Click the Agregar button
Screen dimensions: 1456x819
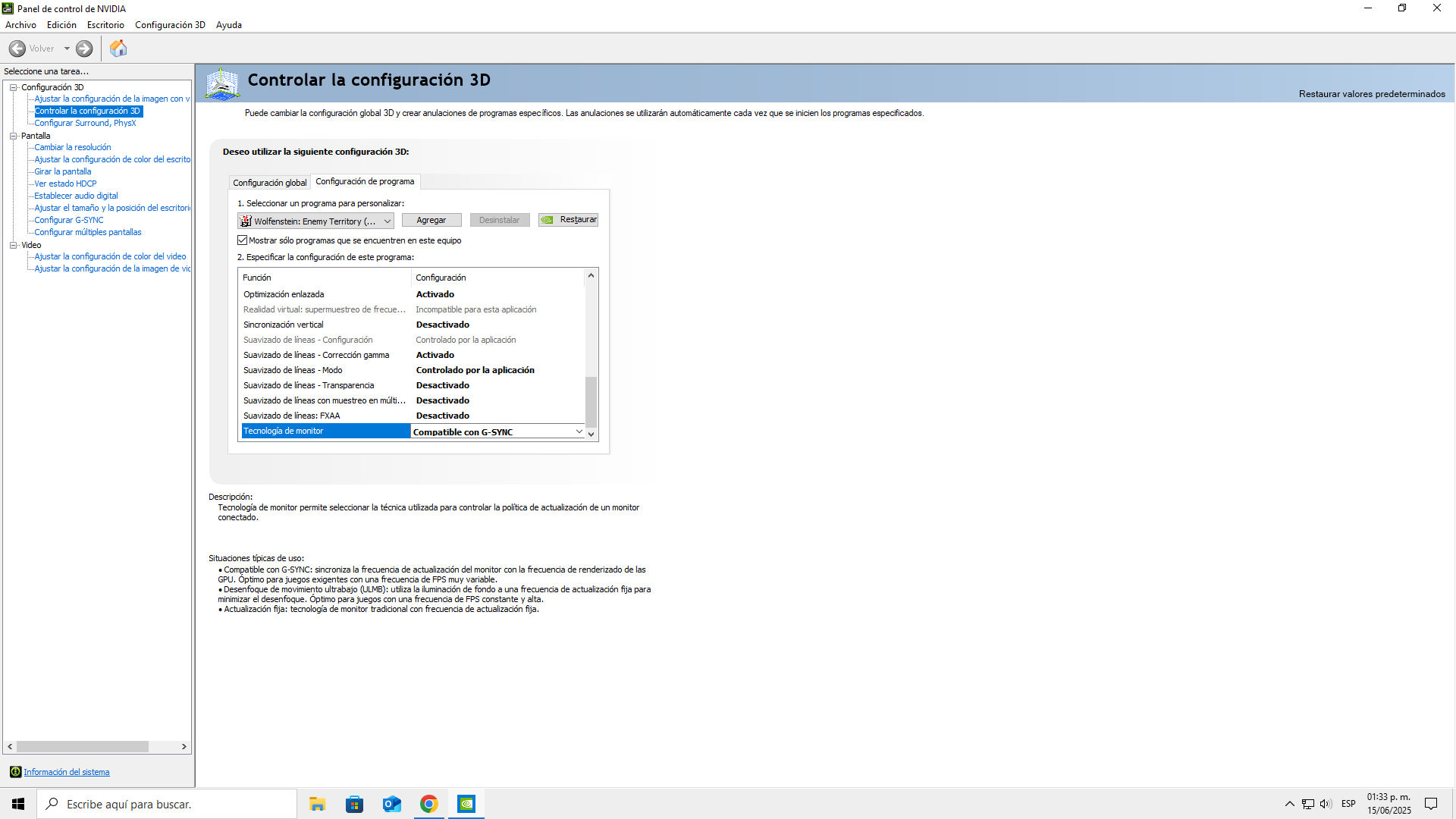point(431,220)
